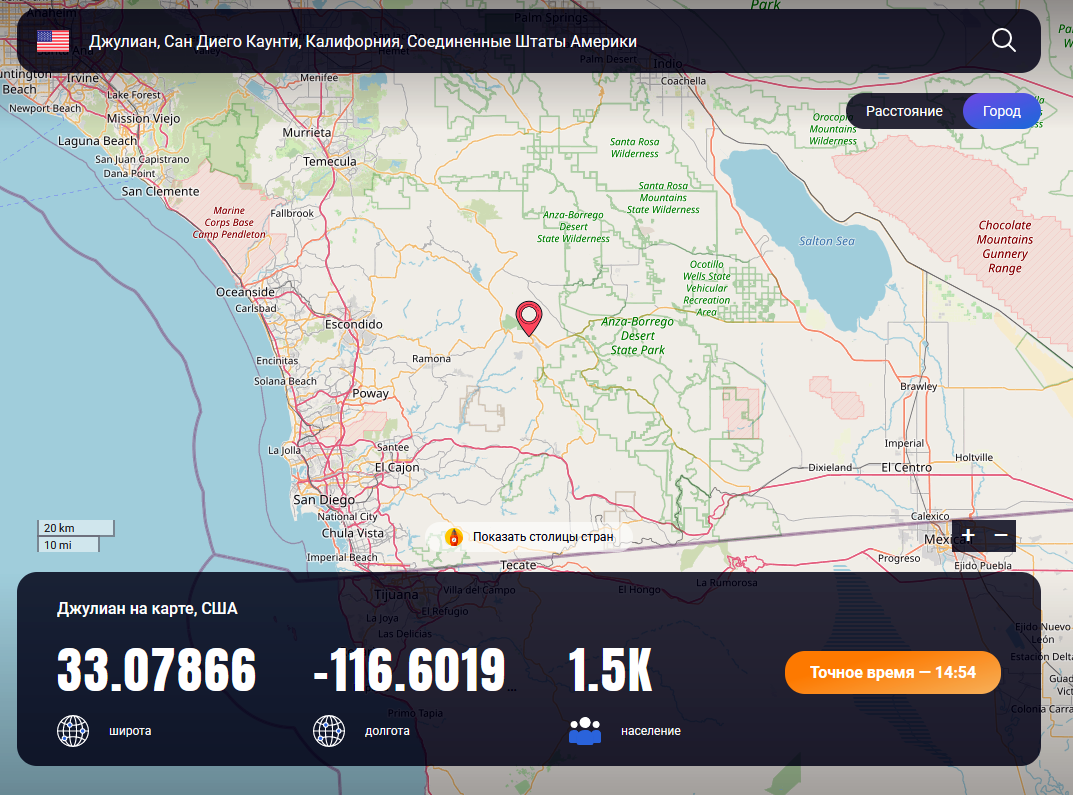Click the Salton Sea label

click(x=827, y=241)
